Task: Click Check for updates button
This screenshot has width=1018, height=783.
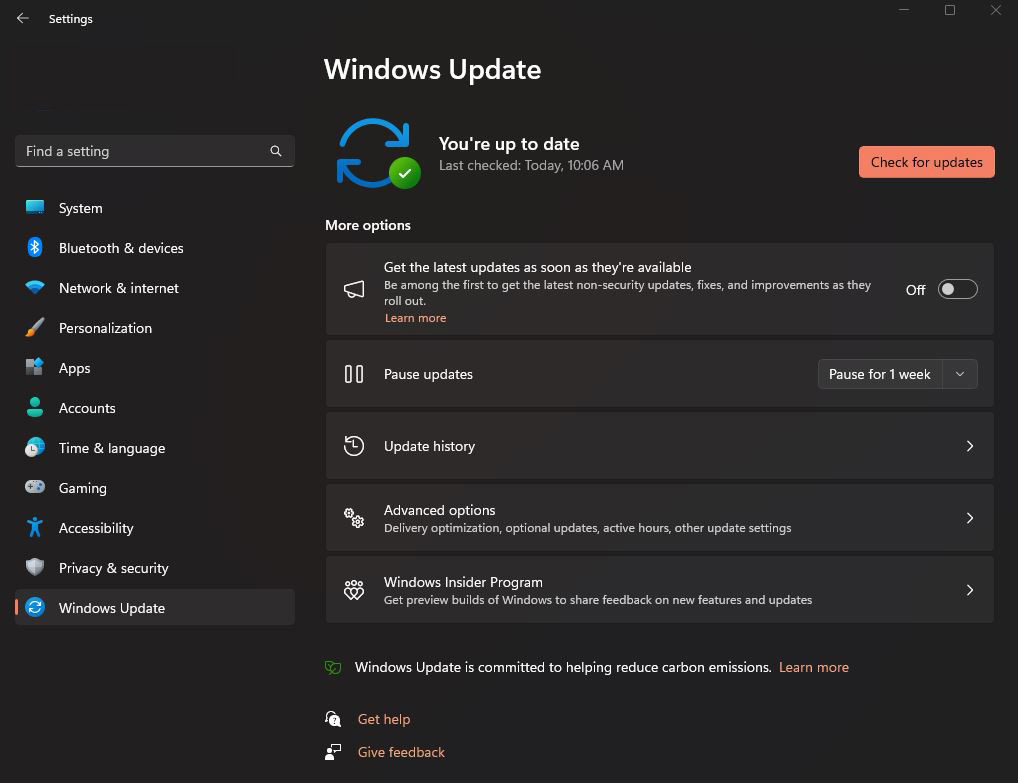Action: pyautogui.click(x=926, y=162)
